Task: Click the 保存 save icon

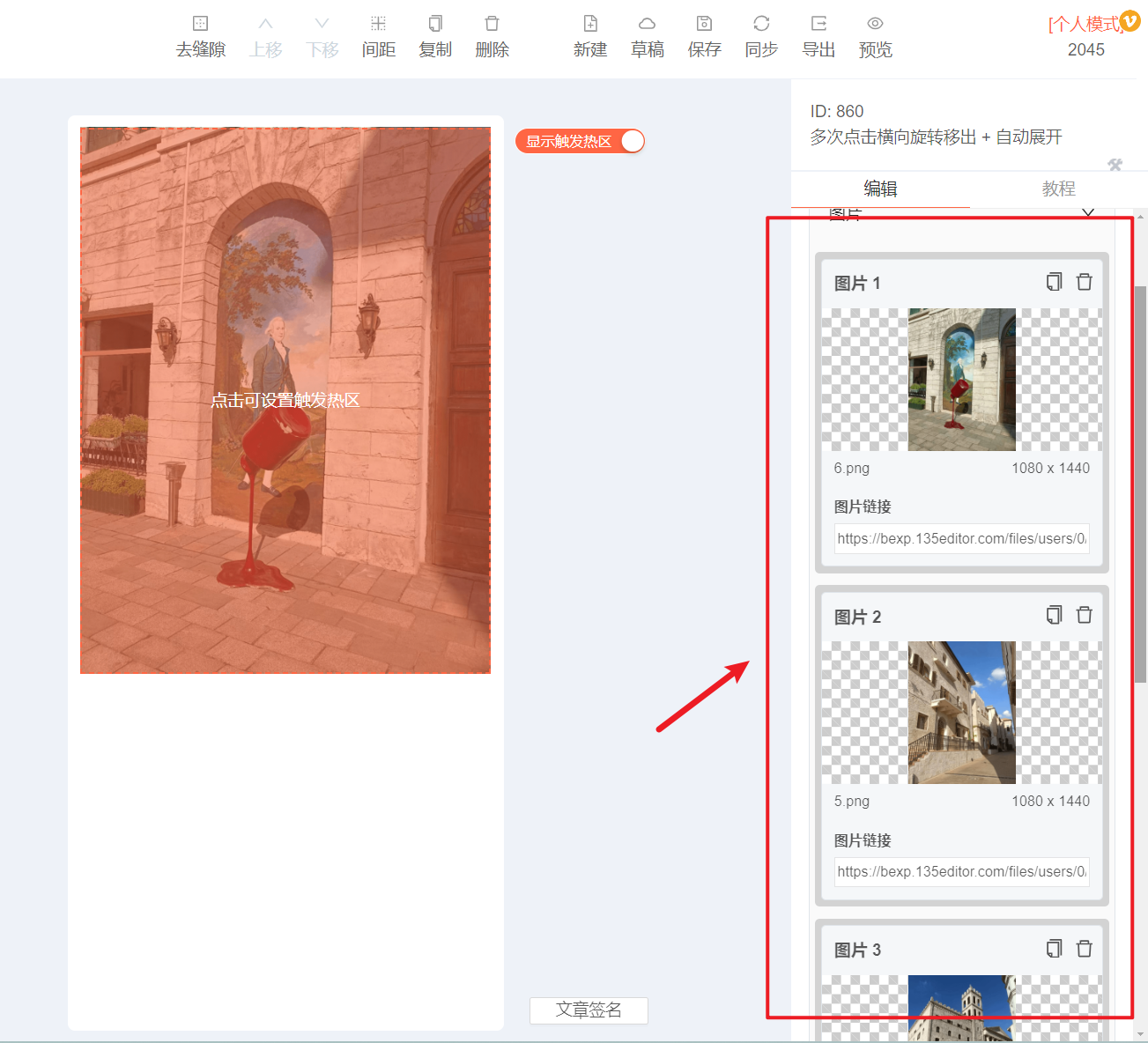Action: pyautogui.click(x=705, y=24)
